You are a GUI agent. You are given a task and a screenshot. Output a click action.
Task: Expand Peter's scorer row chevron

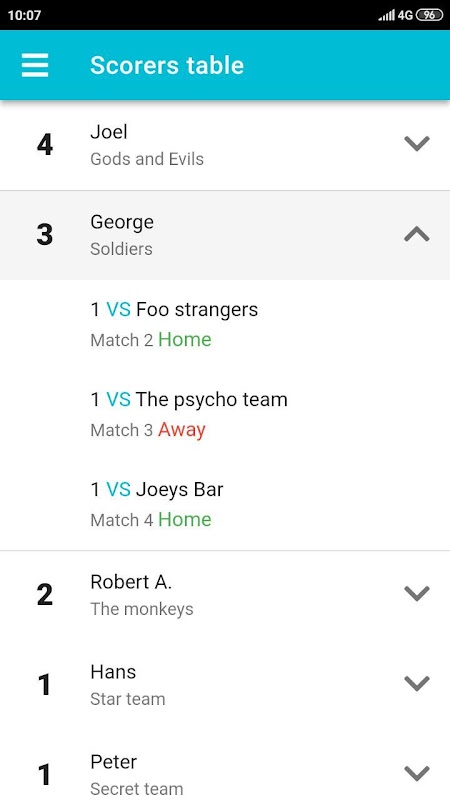[x=417, y=773]
